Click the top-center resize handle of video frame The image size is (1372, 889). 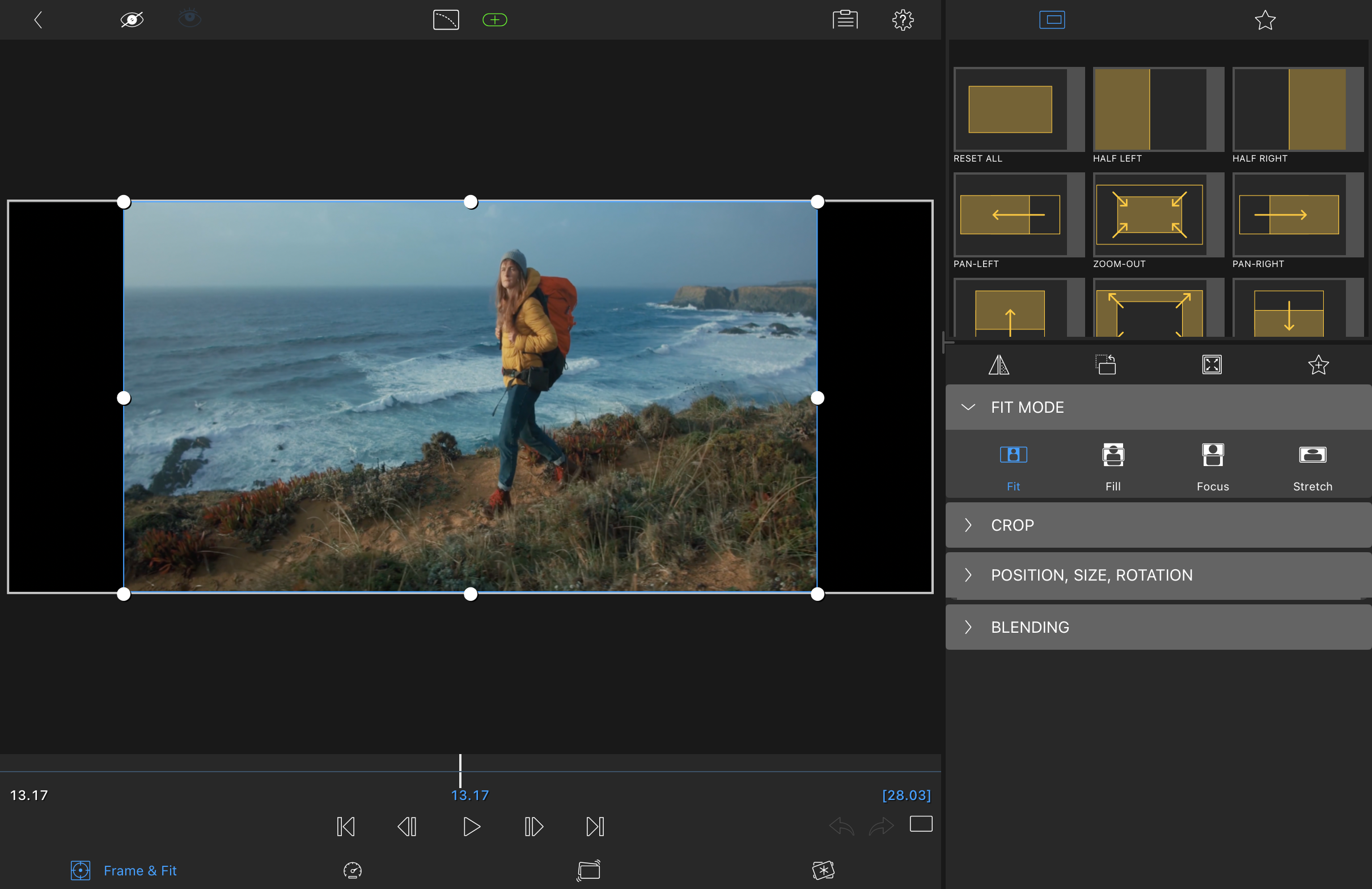click(x=471, y=202)
